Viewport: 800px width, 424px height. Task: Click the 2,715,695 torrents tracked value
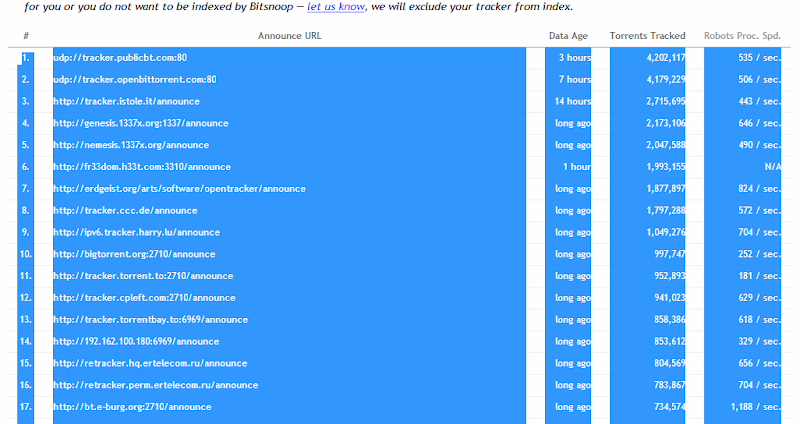click(666, 102)
